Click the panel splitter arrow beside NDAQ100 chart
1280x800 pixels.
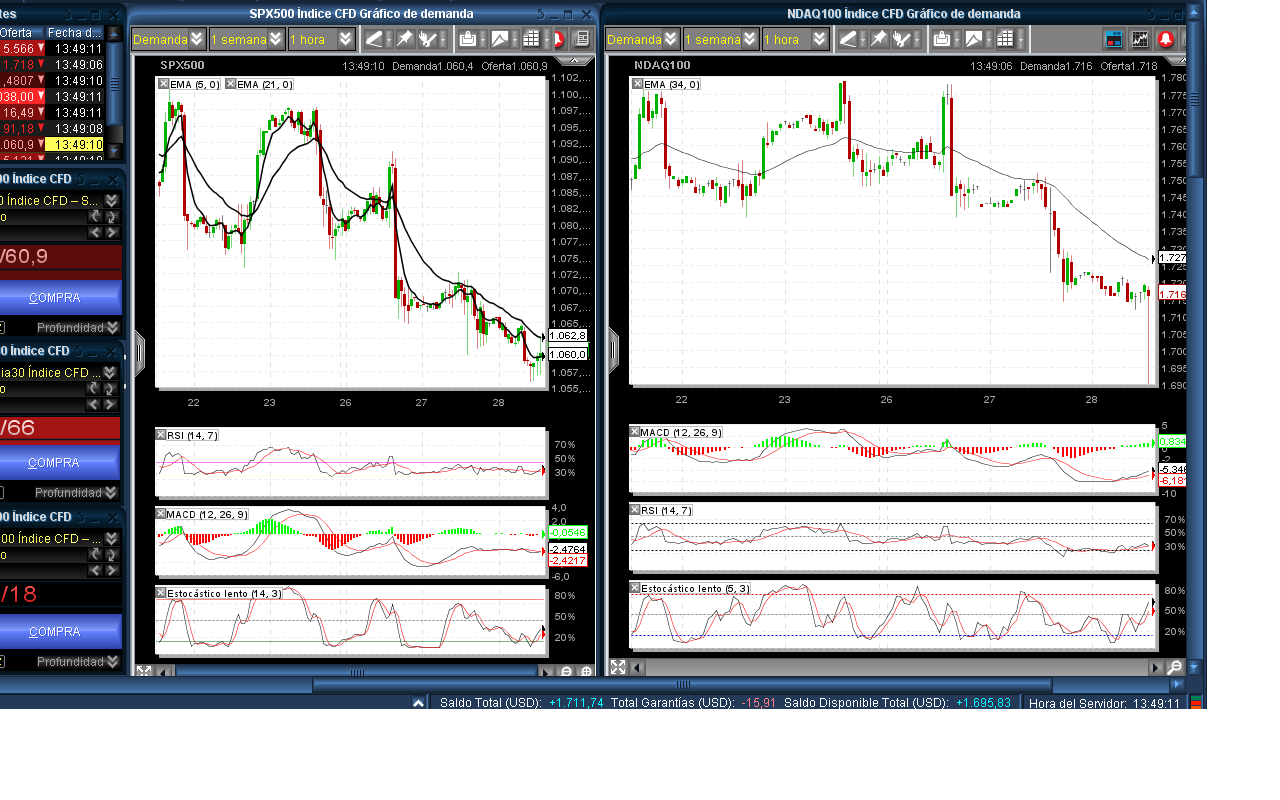[614, 350]
